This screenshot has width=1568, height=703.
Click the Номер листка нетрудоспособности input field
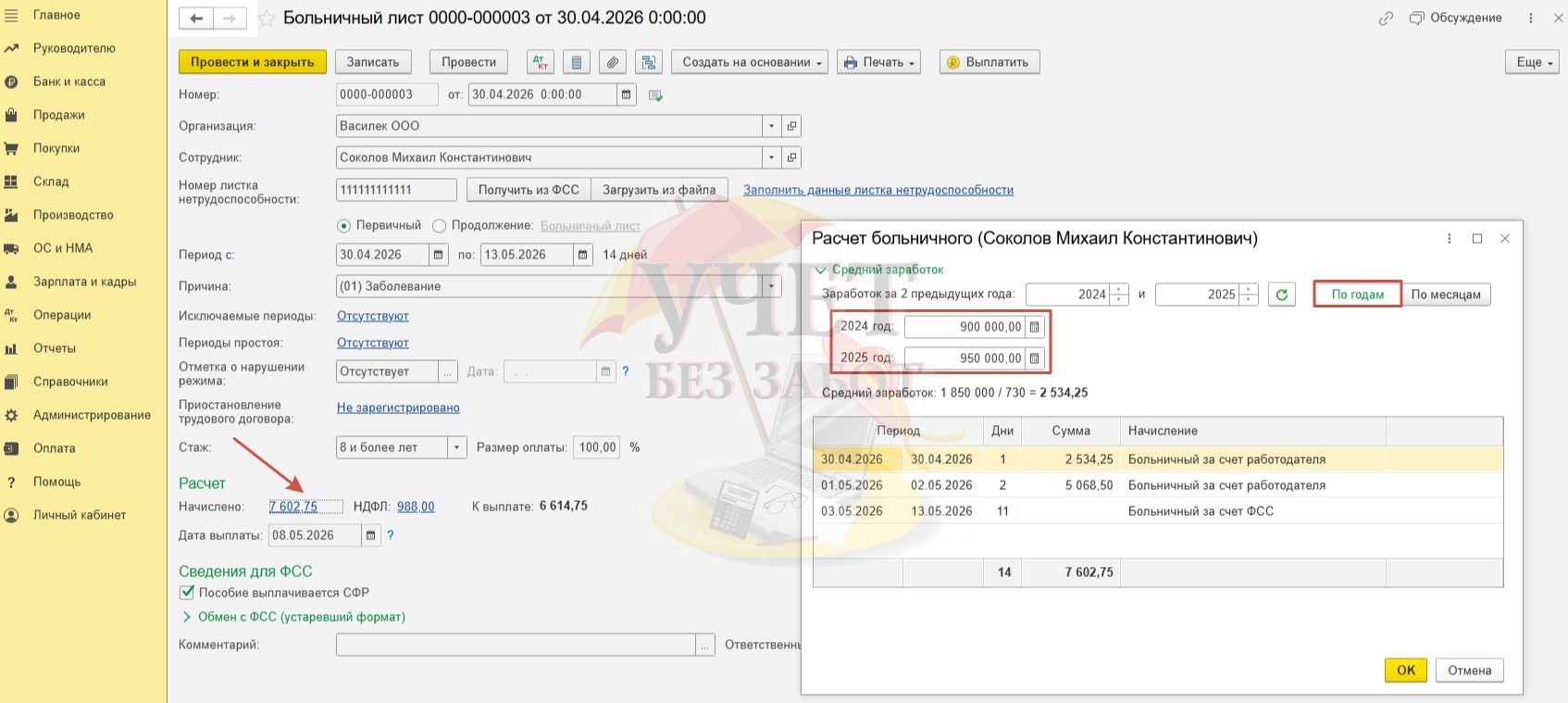click(395, 190)
